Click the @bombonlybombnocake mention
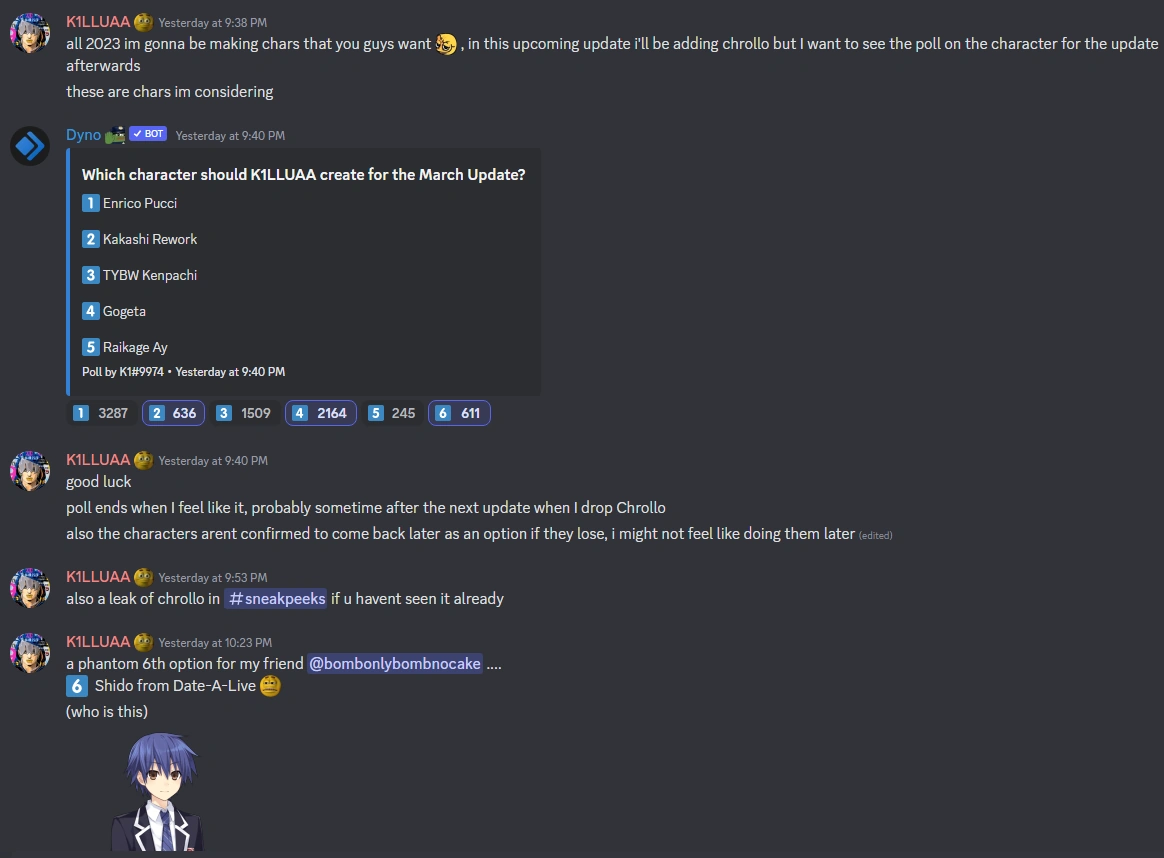The height and width of the screenshot is (858, 1164). click(395, 664)
